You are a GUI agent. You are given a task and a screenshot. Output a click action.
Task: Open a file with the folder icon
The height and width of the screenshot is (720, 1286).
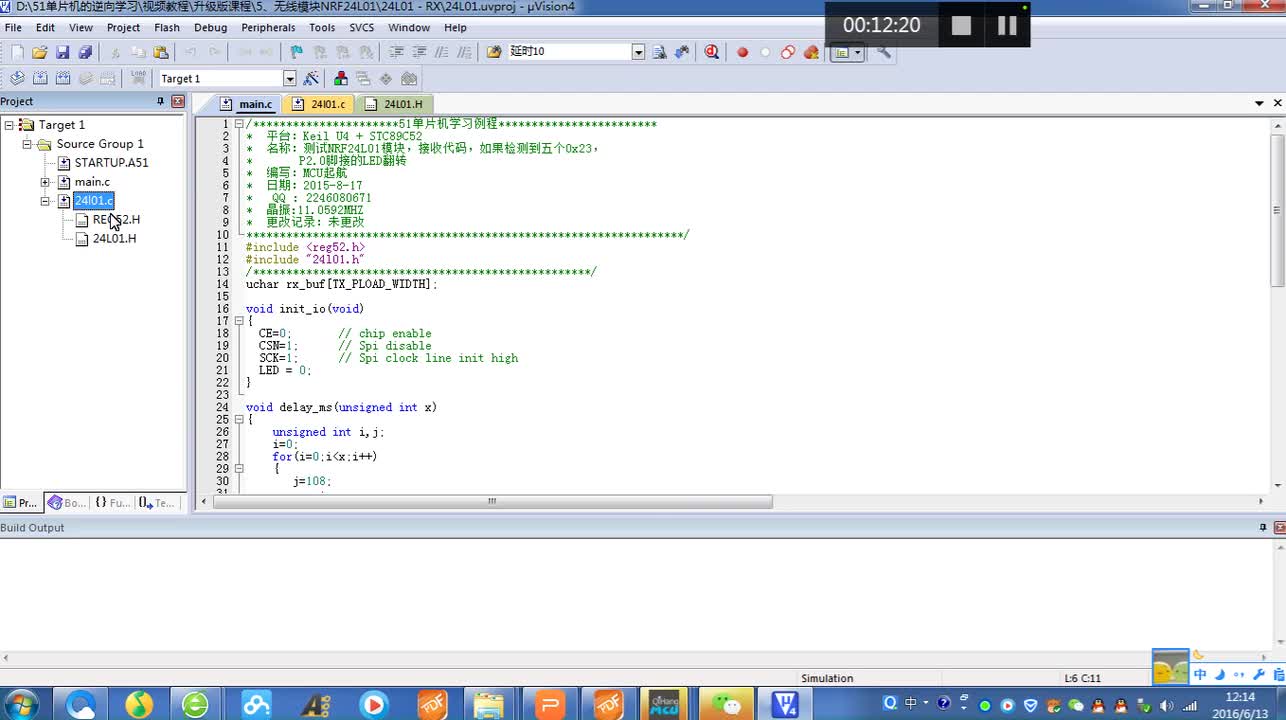coord(40,52)
